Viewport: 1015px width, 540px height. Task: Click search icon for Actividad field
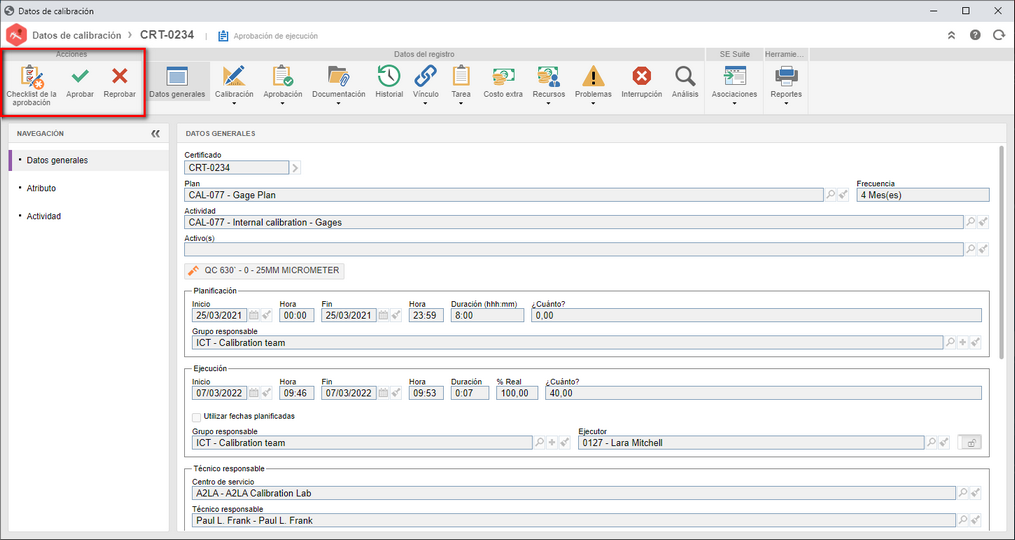[971, 222]
